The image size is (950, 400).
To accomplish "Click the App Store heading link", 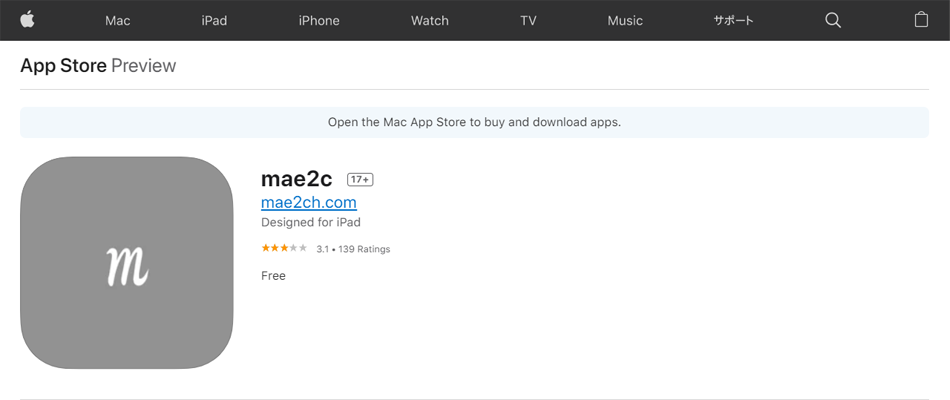I will (x=64, y=65).
